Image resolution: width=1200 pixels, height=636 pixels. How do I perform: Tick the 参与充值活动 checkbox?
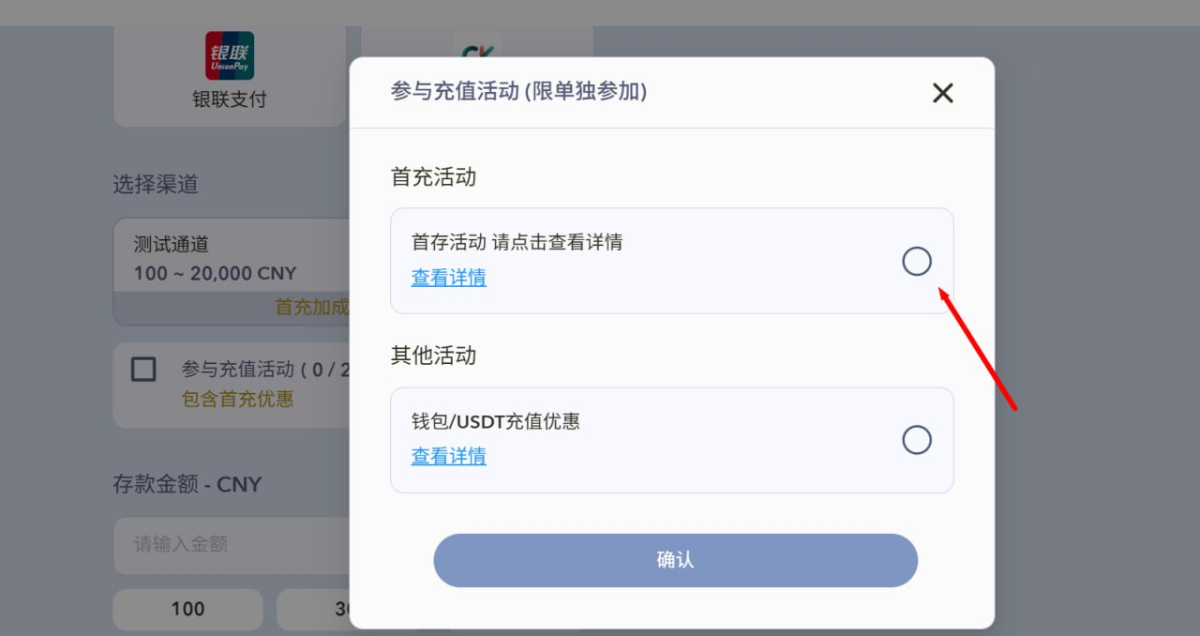click(x=144, y=370)
